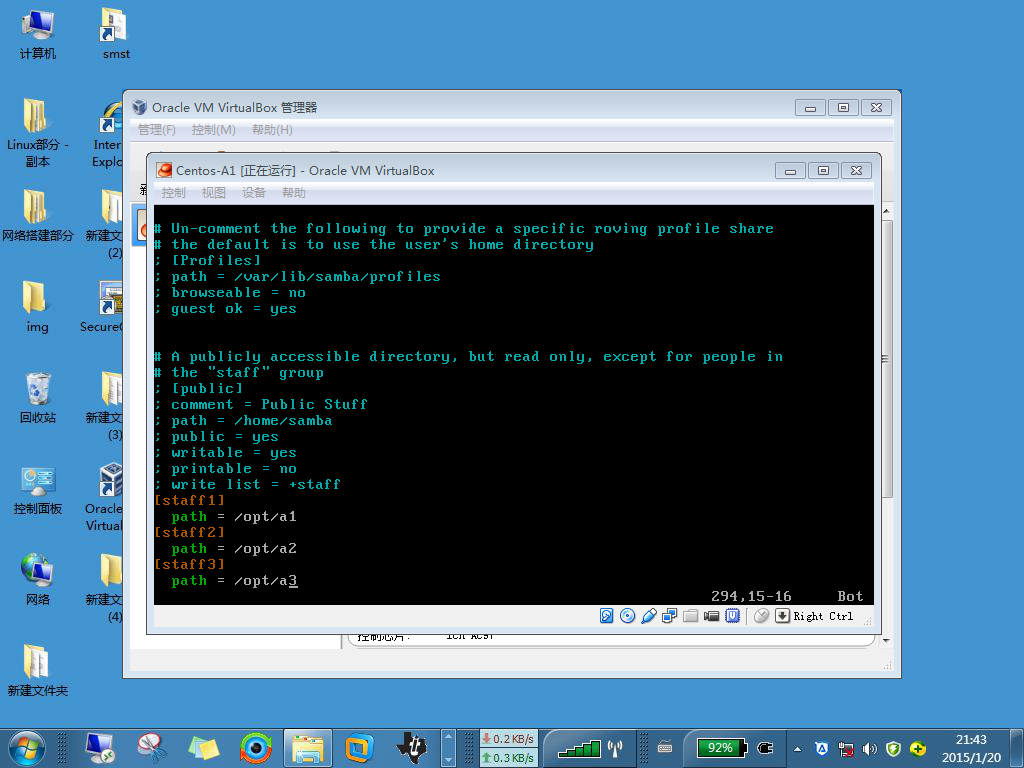Open the 帮助 menu in the Centos-A1 window
The image size is (1024, 768).
coord(293,193)
